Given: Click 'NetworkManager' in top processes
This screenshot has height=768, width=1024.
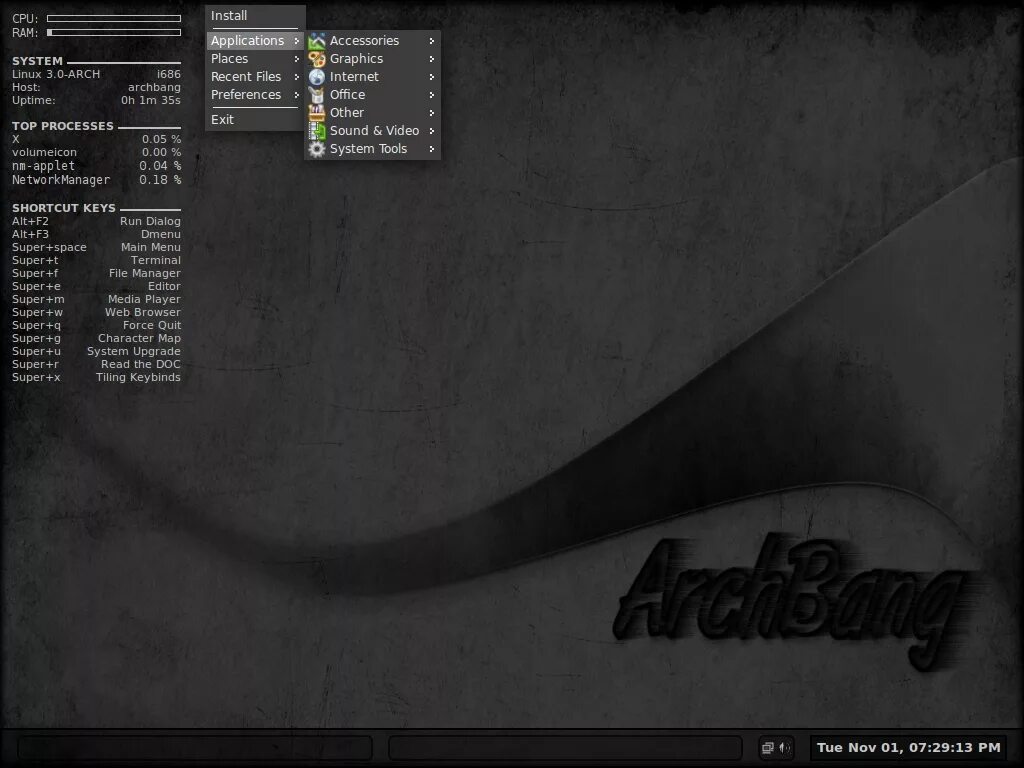Looking at the screenshot, I should 61,180.
